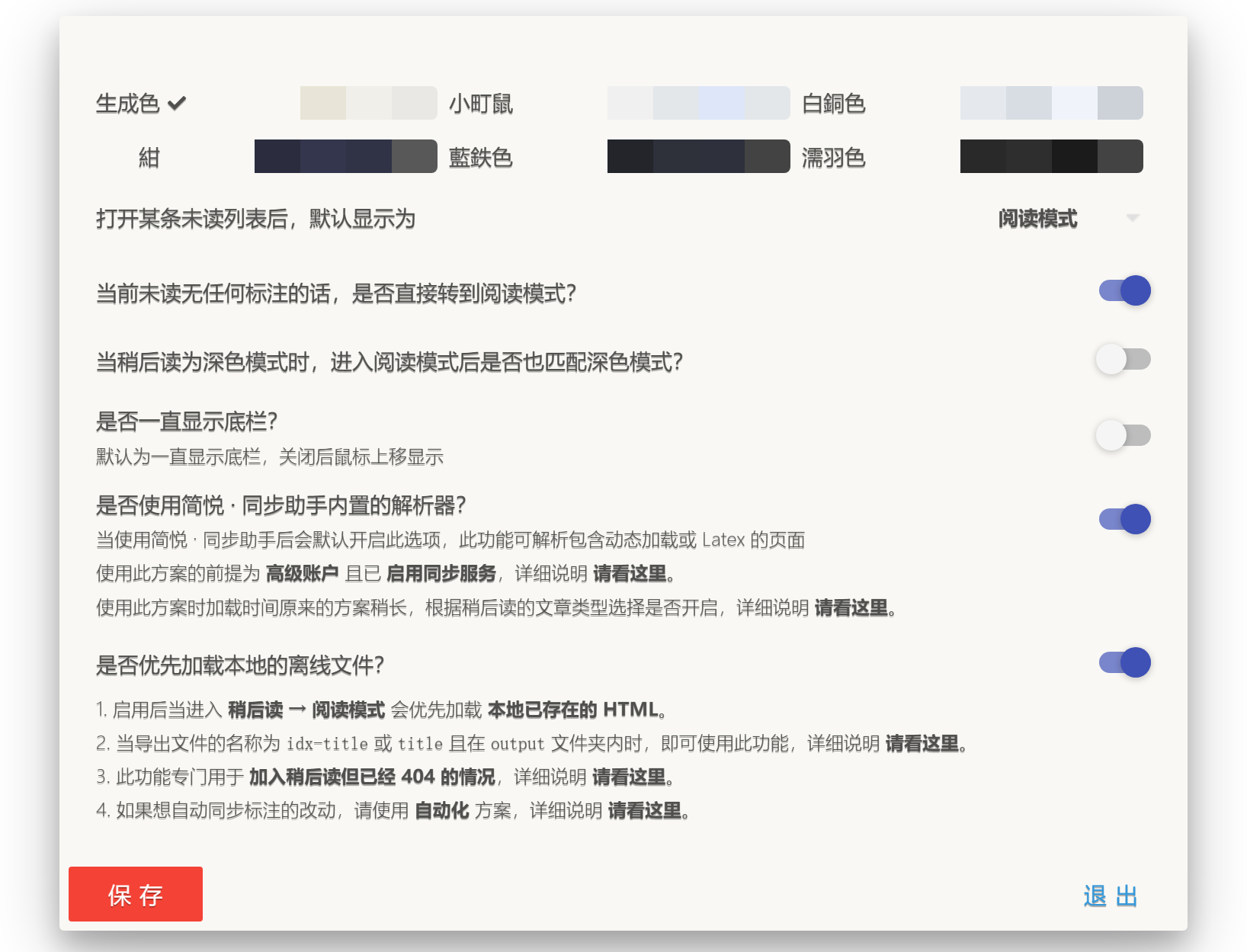Select the rightmost light palette in the top row
1247x952 pixels.
tap(1050, 103)
